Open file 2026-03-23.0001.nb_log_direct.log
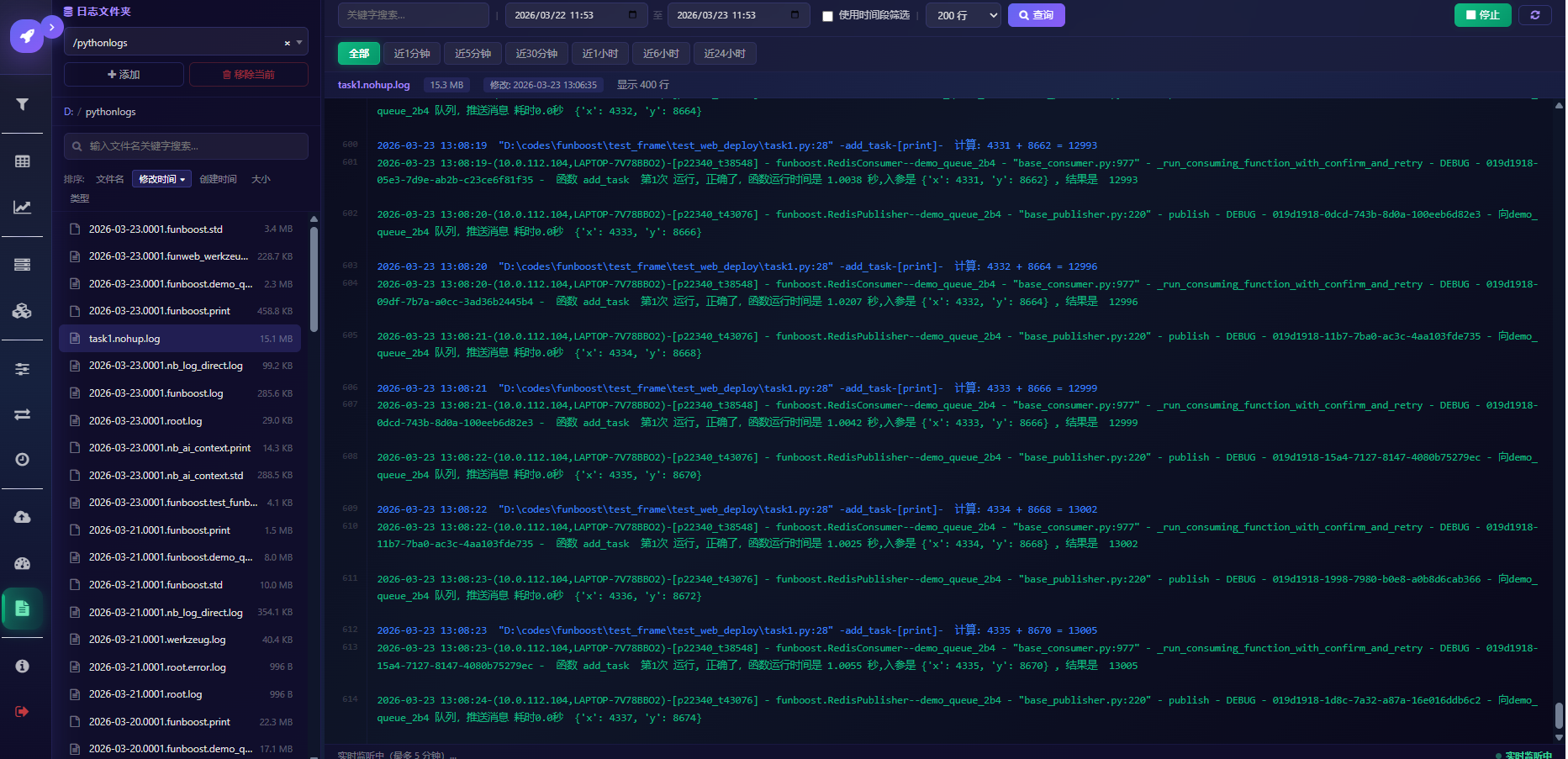This screenshot has height=759, width=1568. pos(180,366)
